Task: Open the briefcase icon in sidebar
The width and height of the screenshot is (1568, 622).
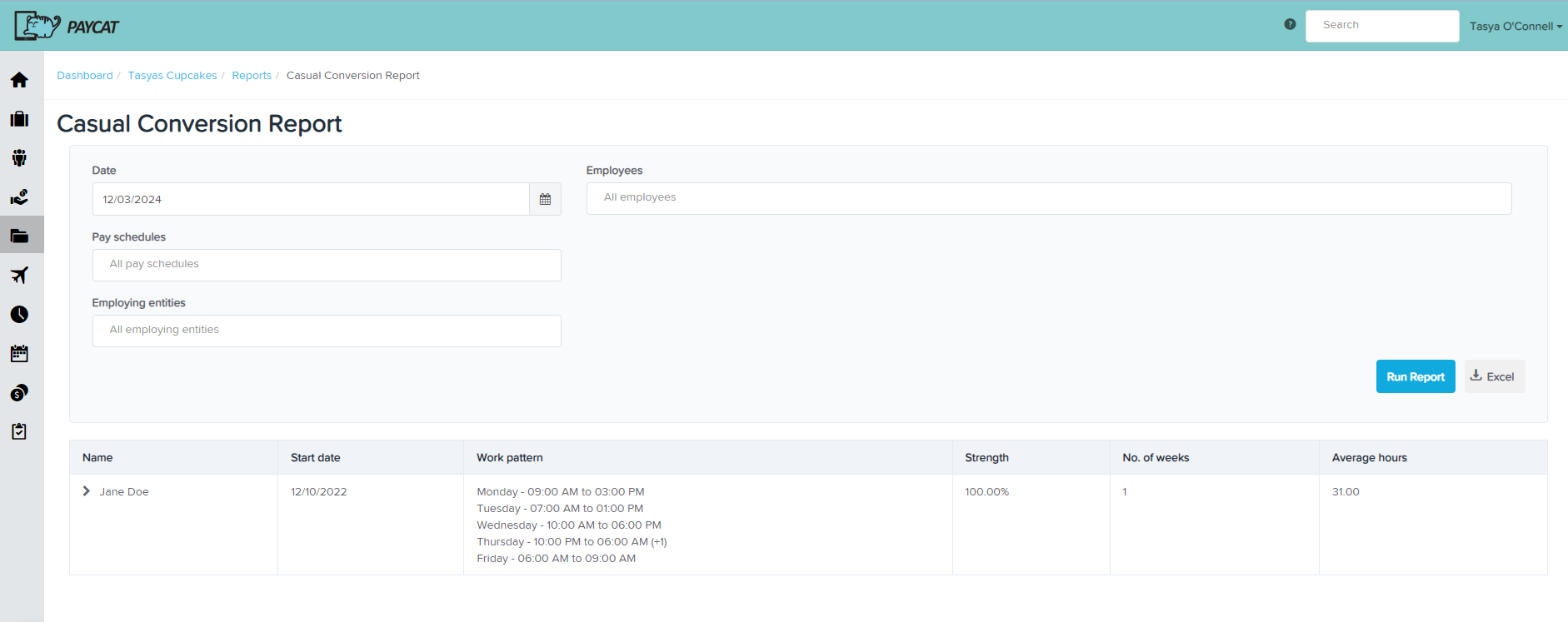Action: (x=19, y=119)
